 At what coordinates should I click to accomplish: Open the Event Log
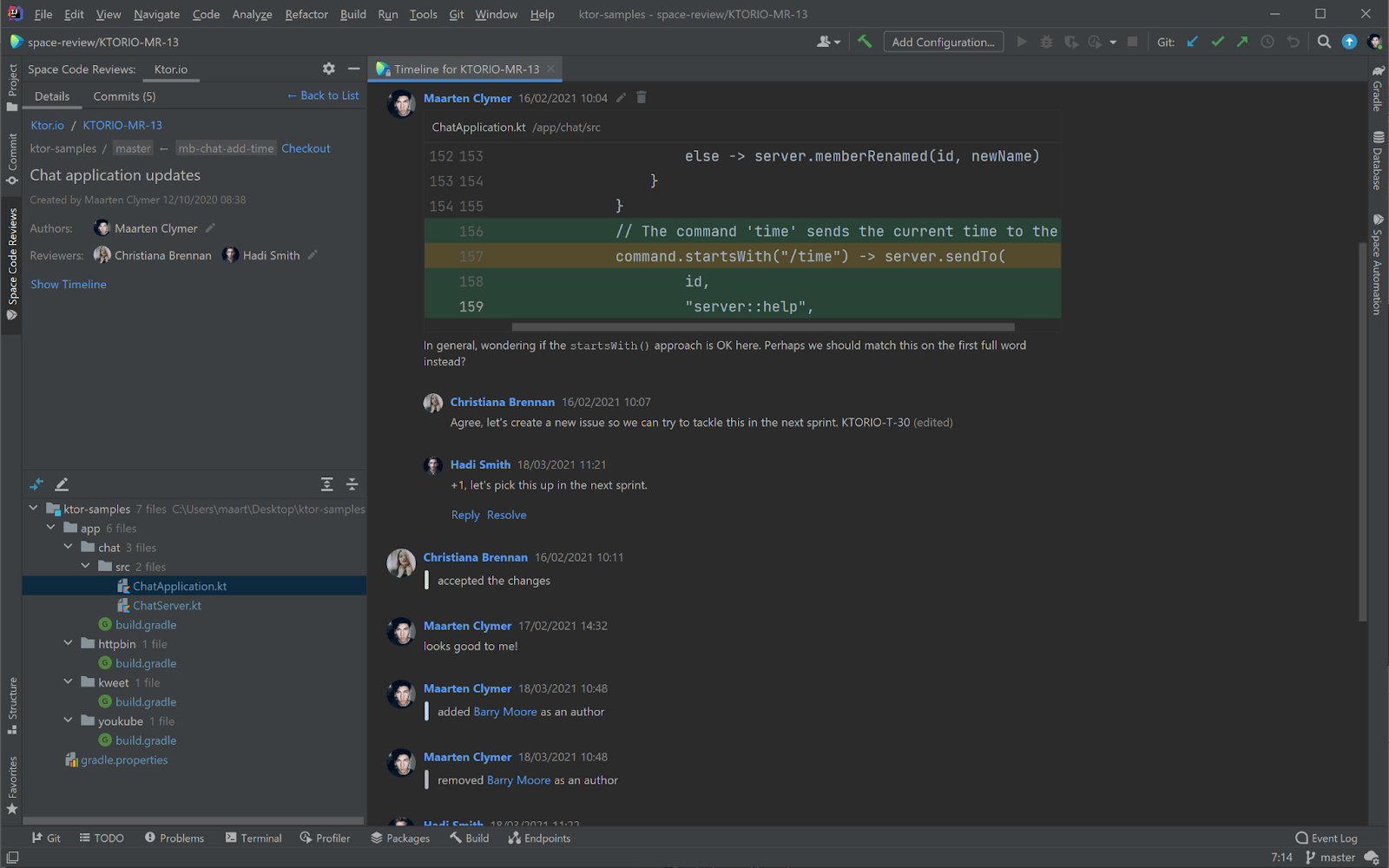(1326, 838)
